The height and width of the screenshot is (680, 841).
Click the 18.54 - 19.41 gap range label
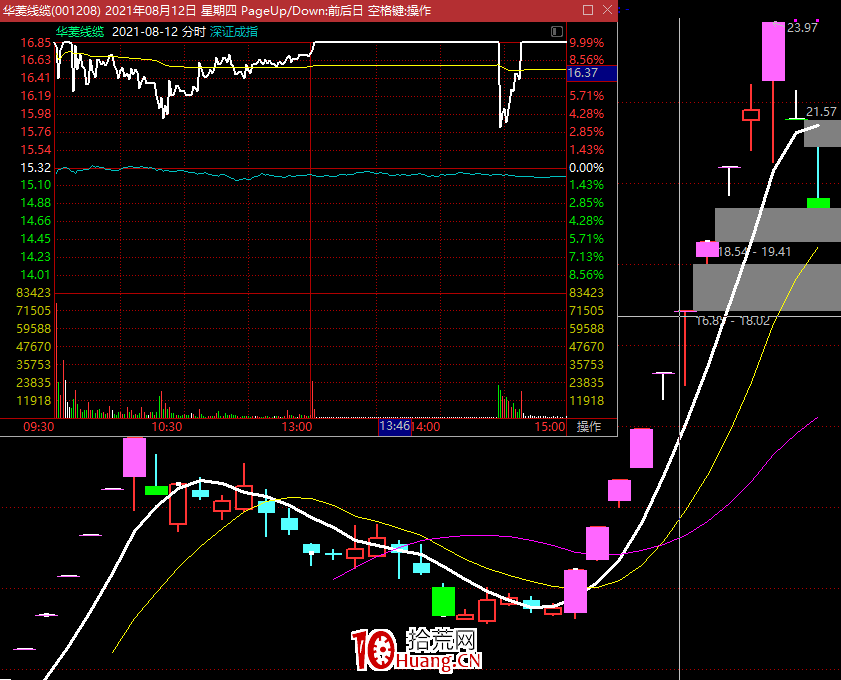[754, 252]
